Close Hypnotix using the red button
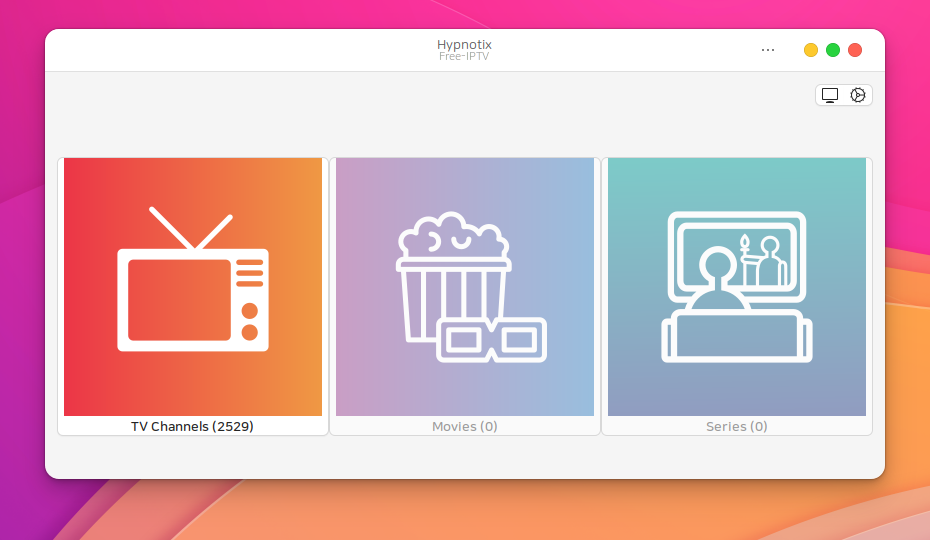 click(855, 50)
